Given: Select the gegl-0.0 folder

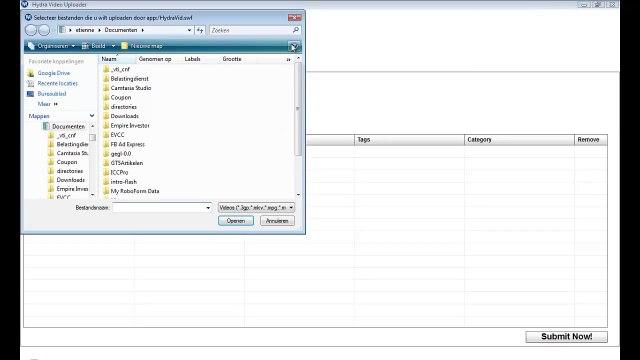Looking at the screenshot, I should [117, 154].
